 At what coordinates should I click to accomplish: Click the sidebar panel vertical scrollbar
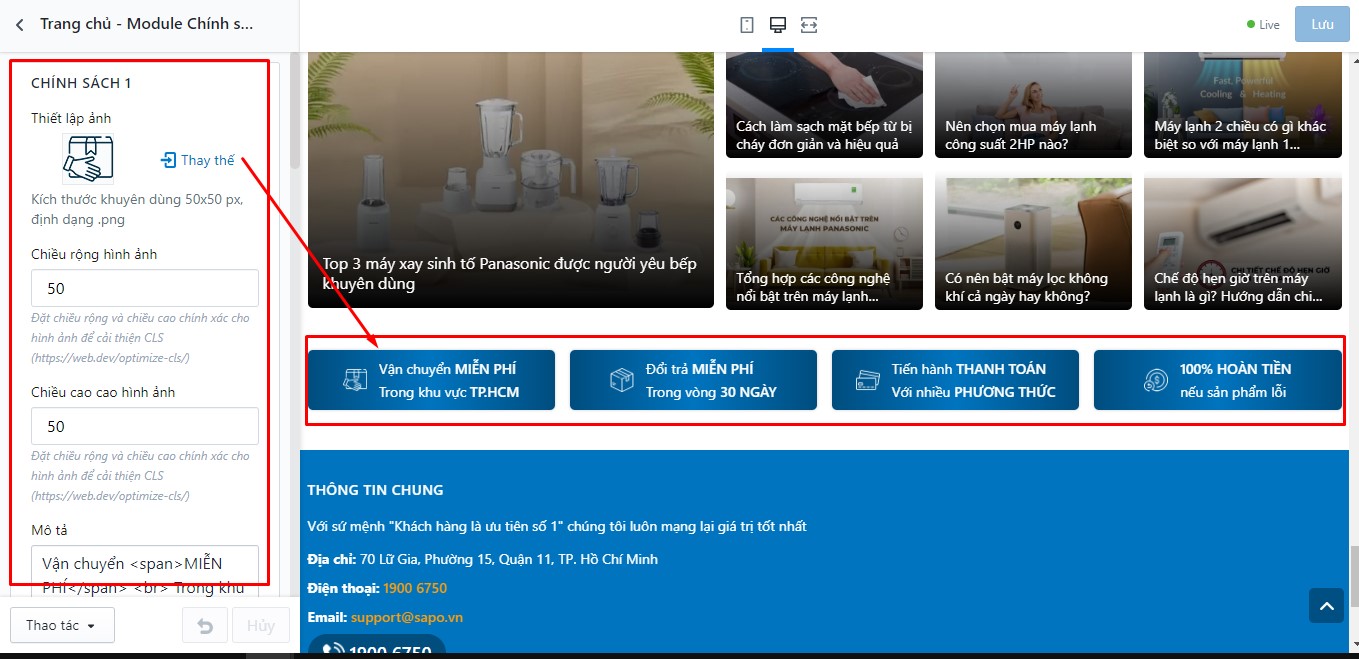tap(294, 113)
